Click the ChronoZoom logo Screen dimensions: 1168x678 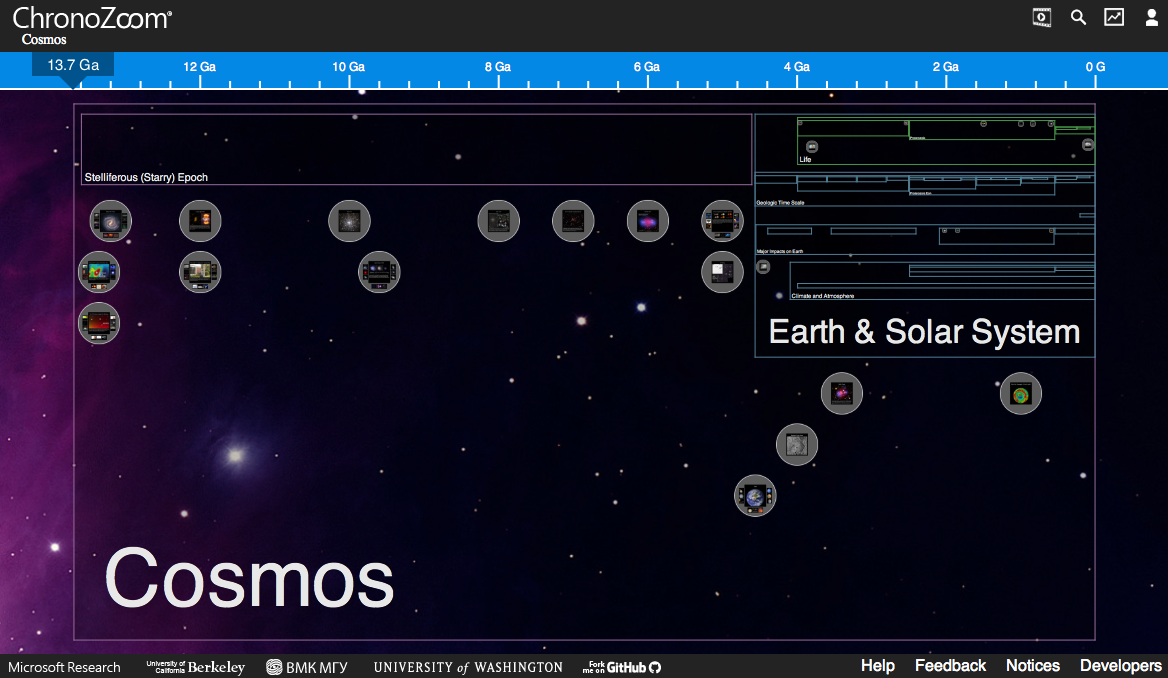[x=92, y=17]
